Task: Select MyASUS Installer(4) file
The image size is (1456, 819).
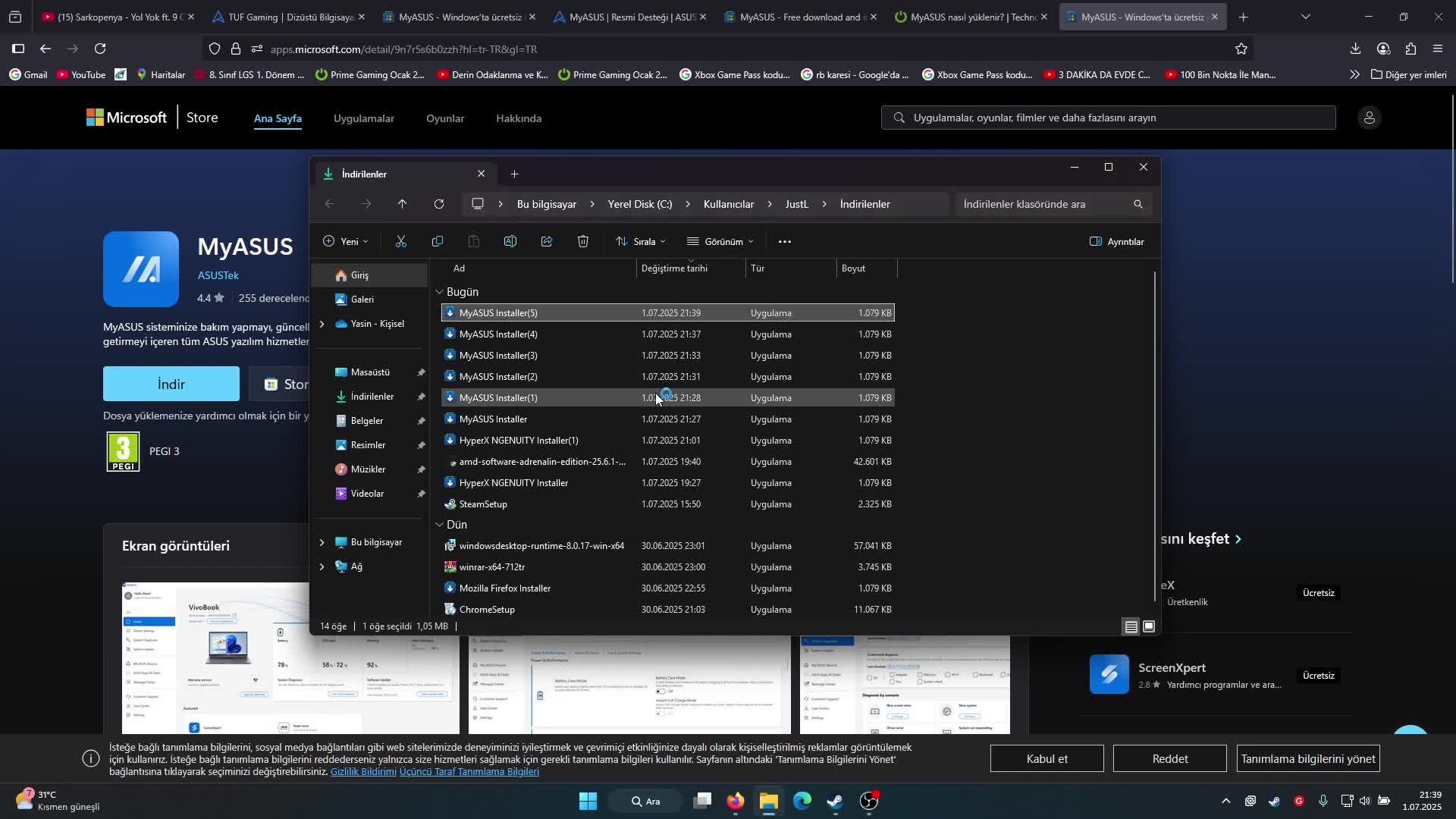Action: click(668, 334)
